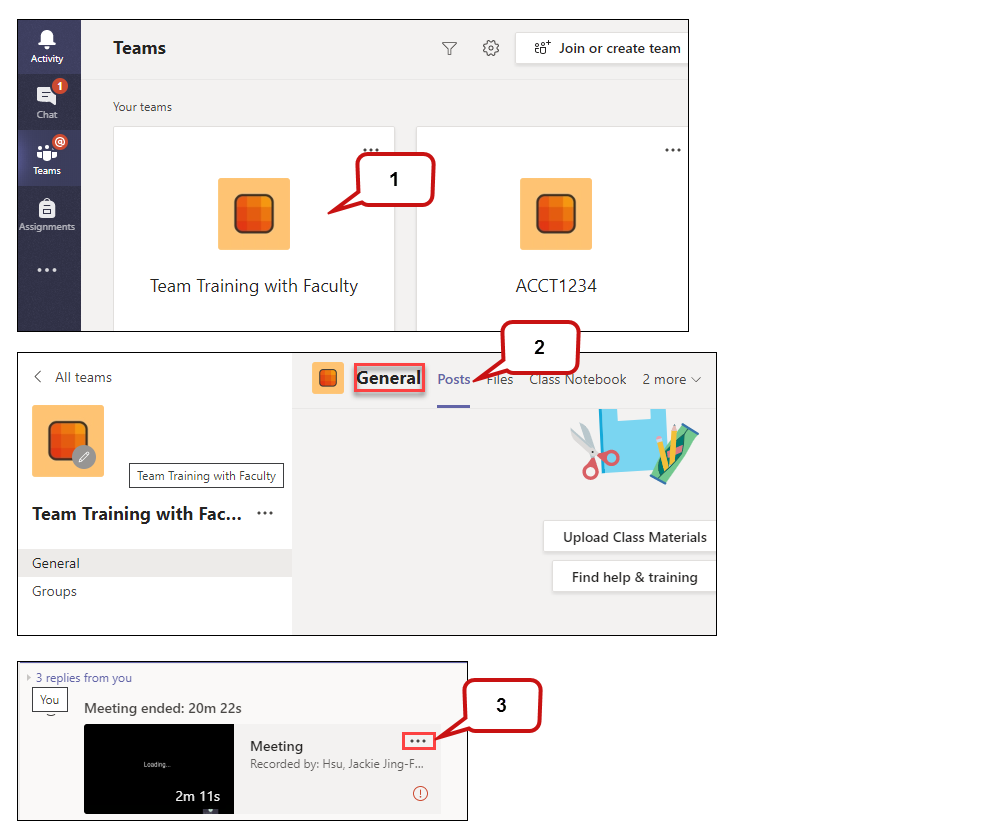Open meeting recording more options ellipsis
Screen dimensions: 991x836
point(418,741)
